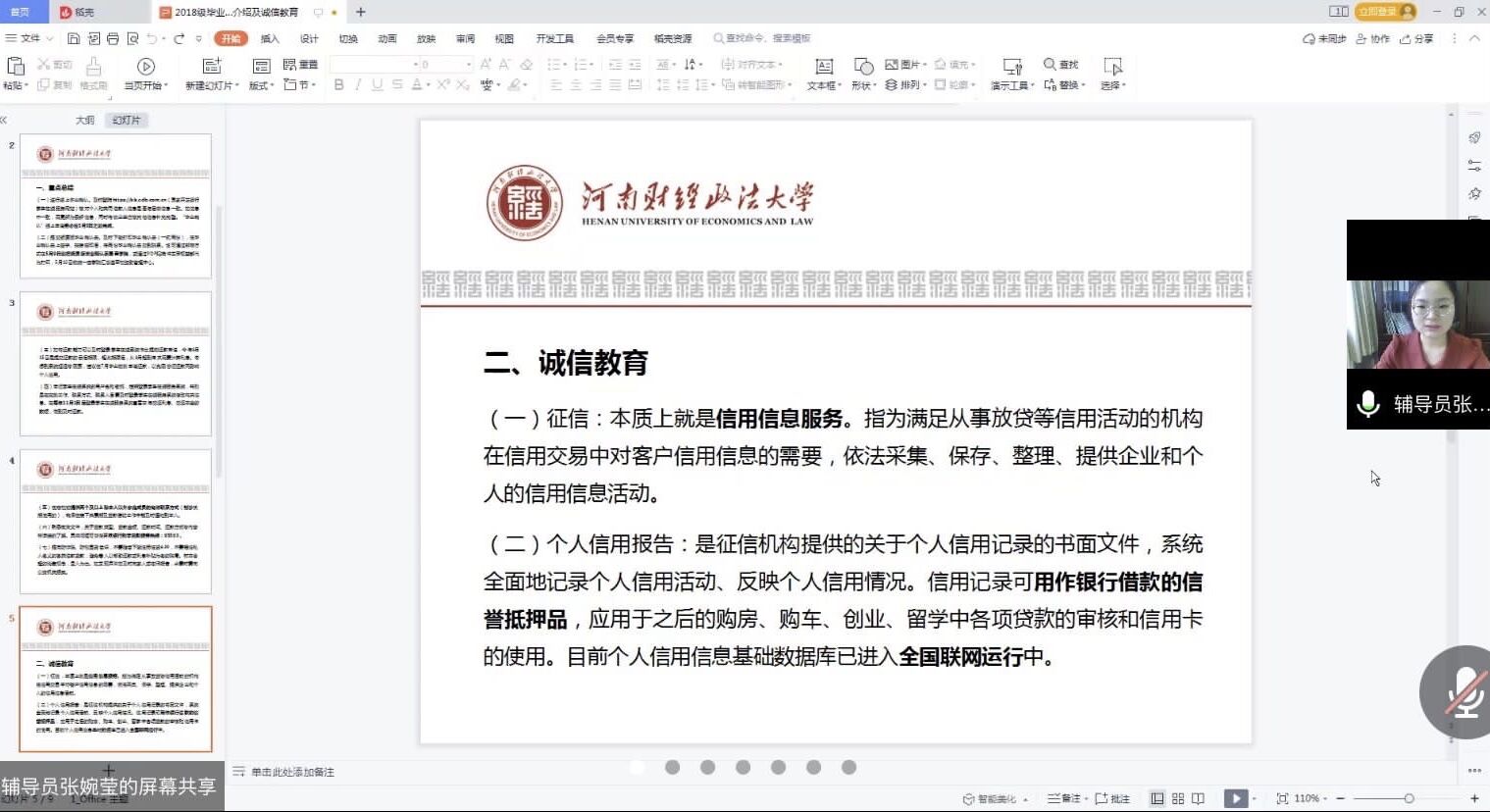Open the slideshow play options arrow
This screenshot has width=1490, height=812.
(1255, 798)
